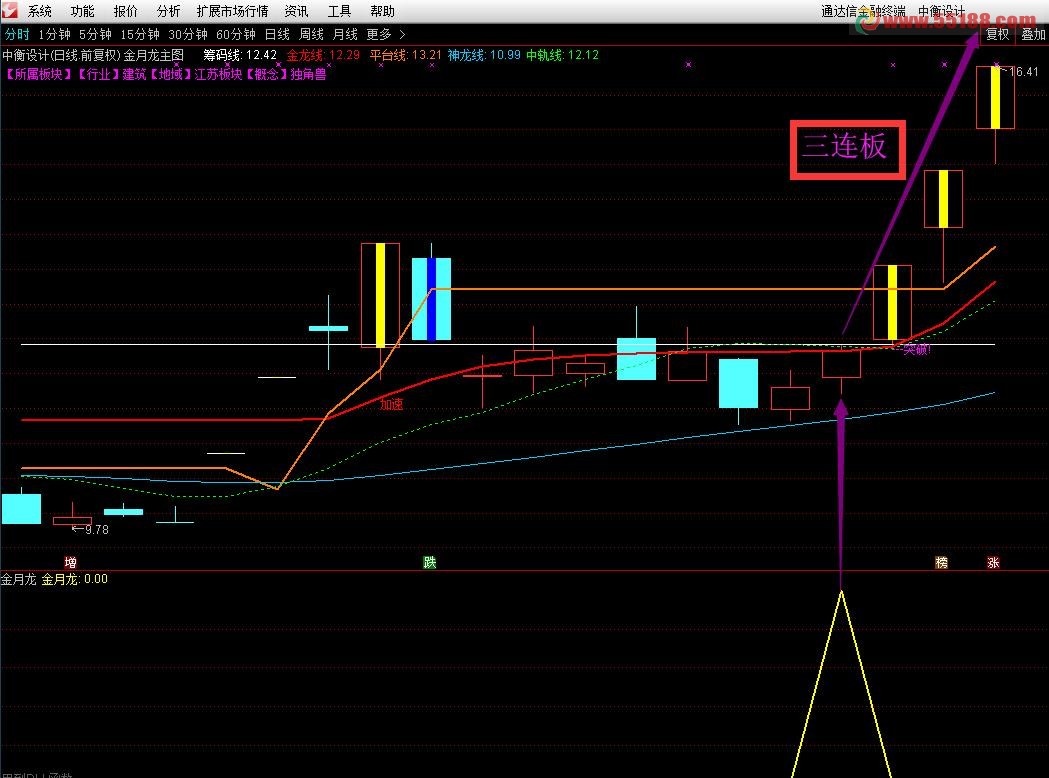Click the 榜 marker icon below chart
The width and height of the screenshot is (1049, 778).
pos(941,562)
